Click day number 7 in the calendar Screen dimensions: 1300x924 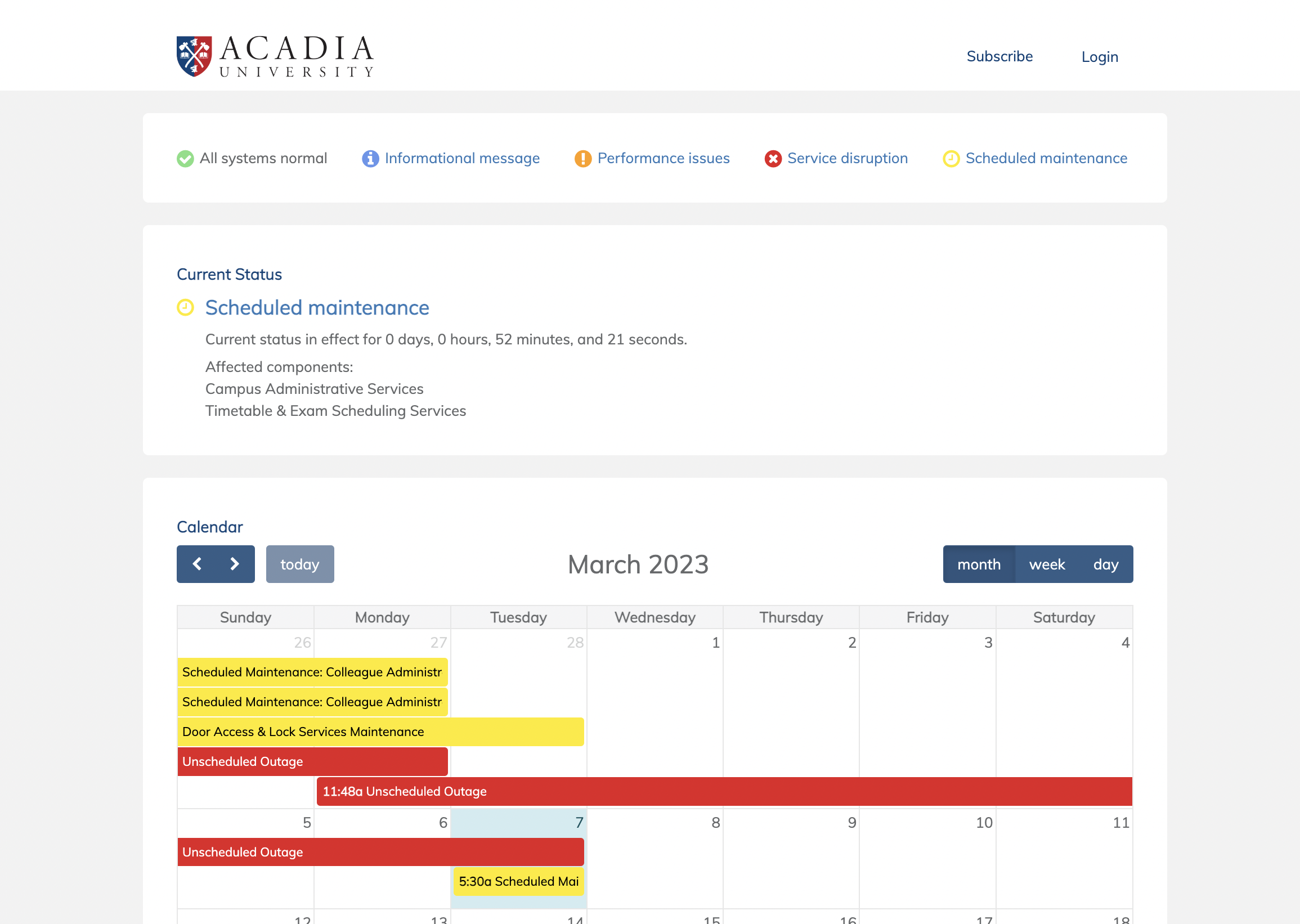(579, 823)
